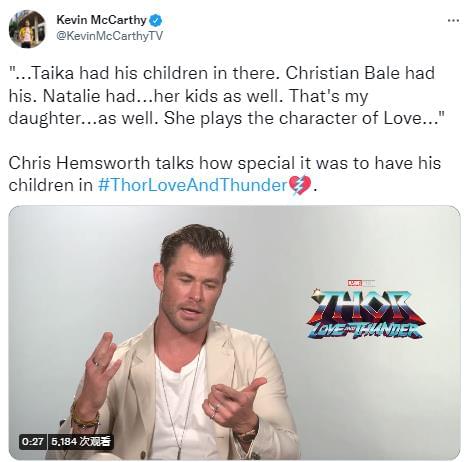Click Chris Hemsworth's face in the video
This screenshot has width=470, height=462.
(191, 288)
